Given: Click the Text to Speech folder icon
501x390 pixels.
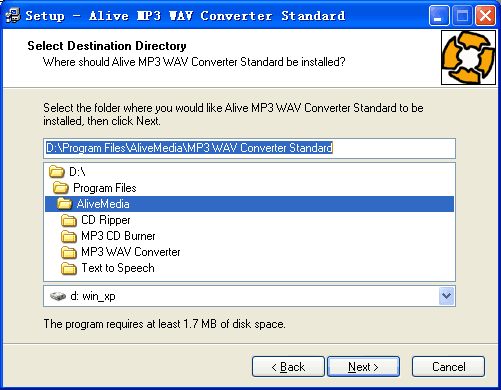Looking at the screenshot, I should (x=69, y=268).
